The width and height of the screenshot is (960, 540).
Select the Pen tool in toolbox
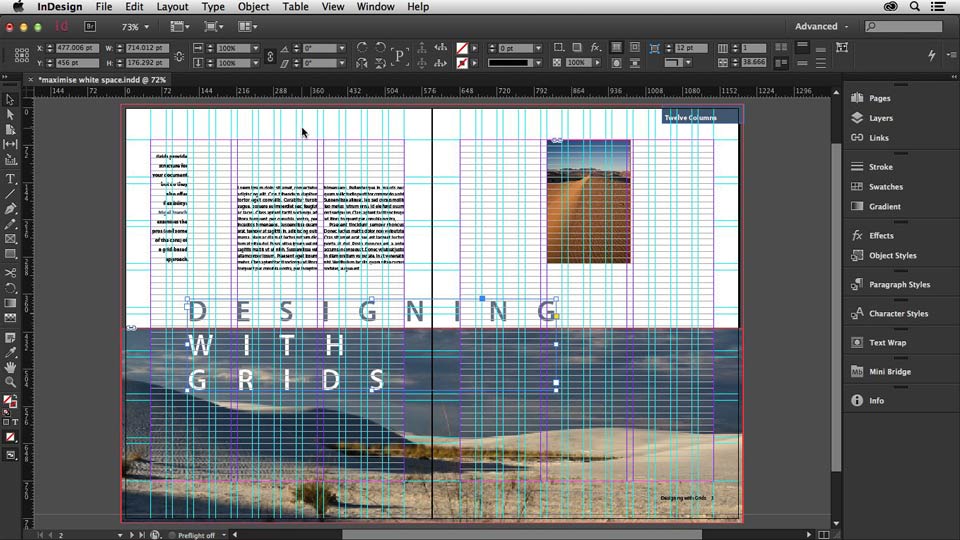point(10,209)
